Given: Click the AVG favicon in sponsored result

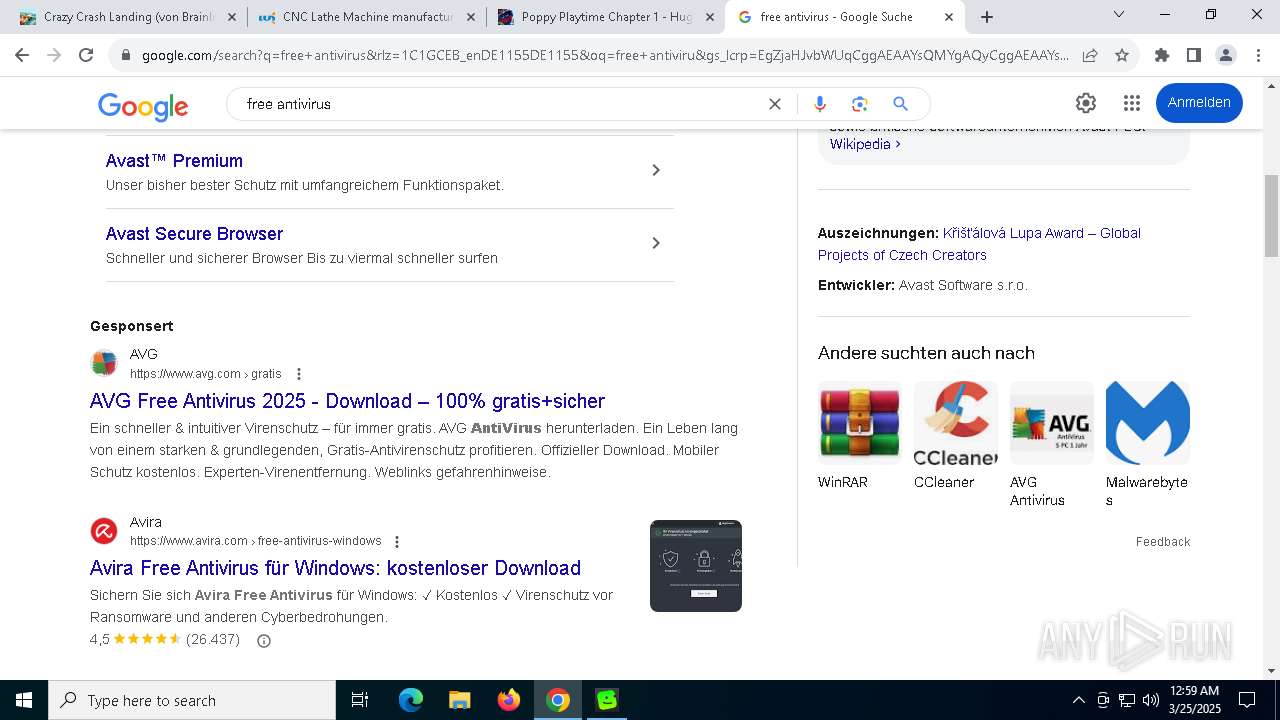Looking at the screenshot, I should tap(104, 363).
